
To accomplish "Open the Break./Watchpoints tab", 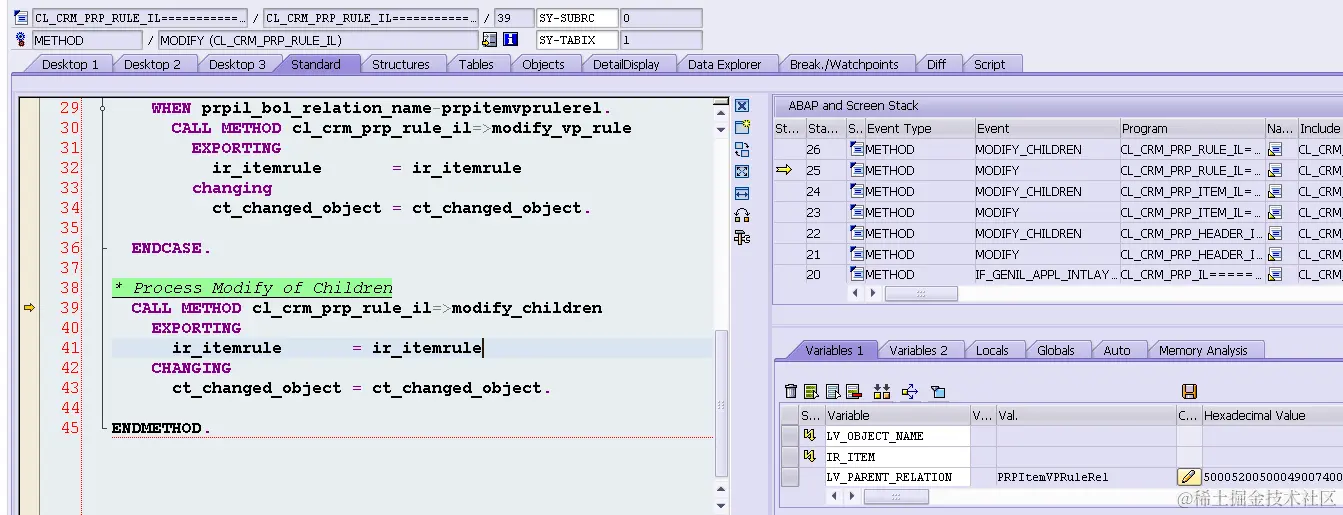I will (844, 64).
